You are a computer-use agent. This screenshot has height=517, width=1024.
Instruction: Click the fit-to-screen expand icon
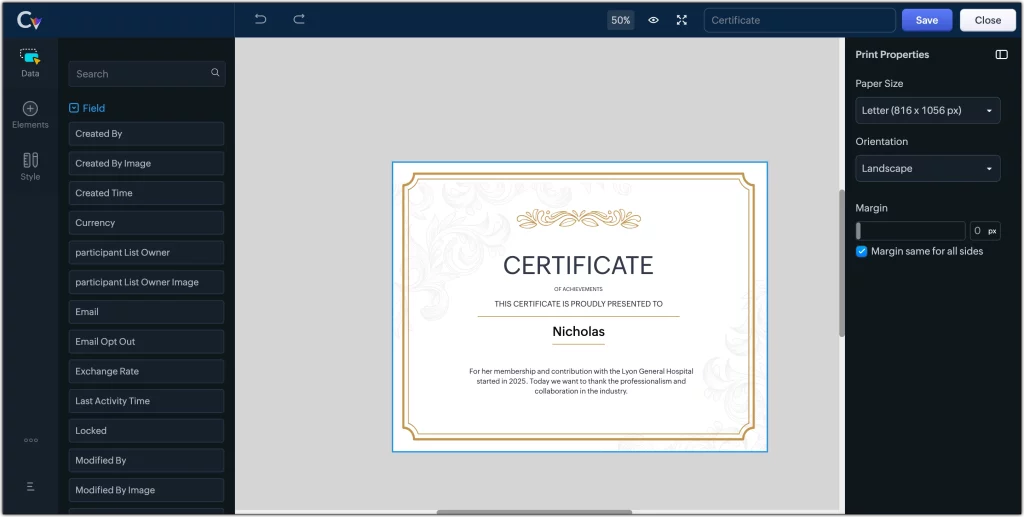[x=682, y=20]
